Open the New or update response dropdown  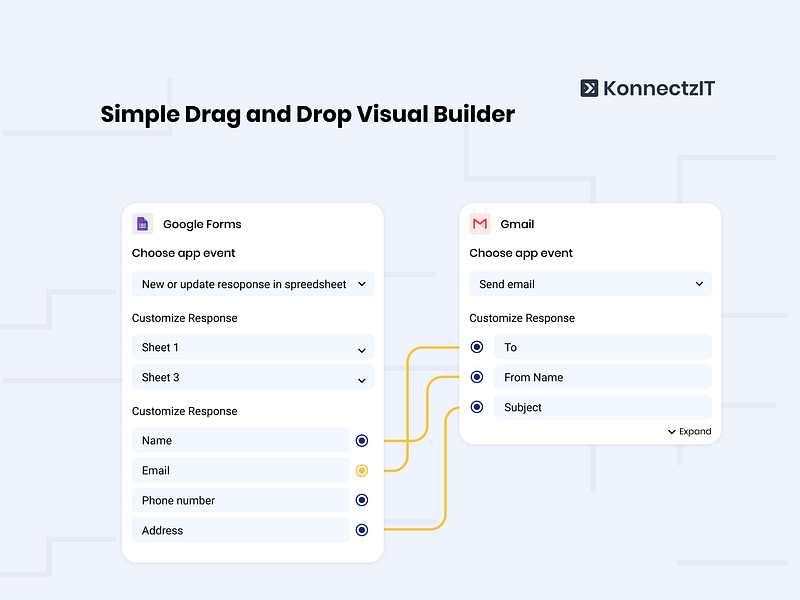[253, 284]
